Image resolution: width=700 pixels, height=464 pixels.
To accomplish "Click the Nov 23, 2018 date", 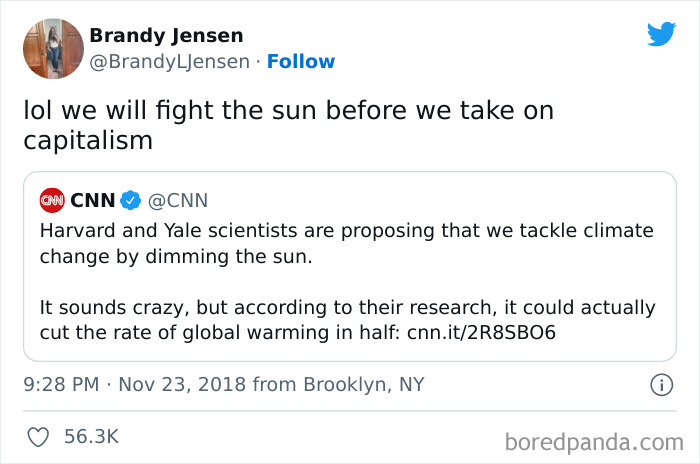I will (x=182, y=385).
